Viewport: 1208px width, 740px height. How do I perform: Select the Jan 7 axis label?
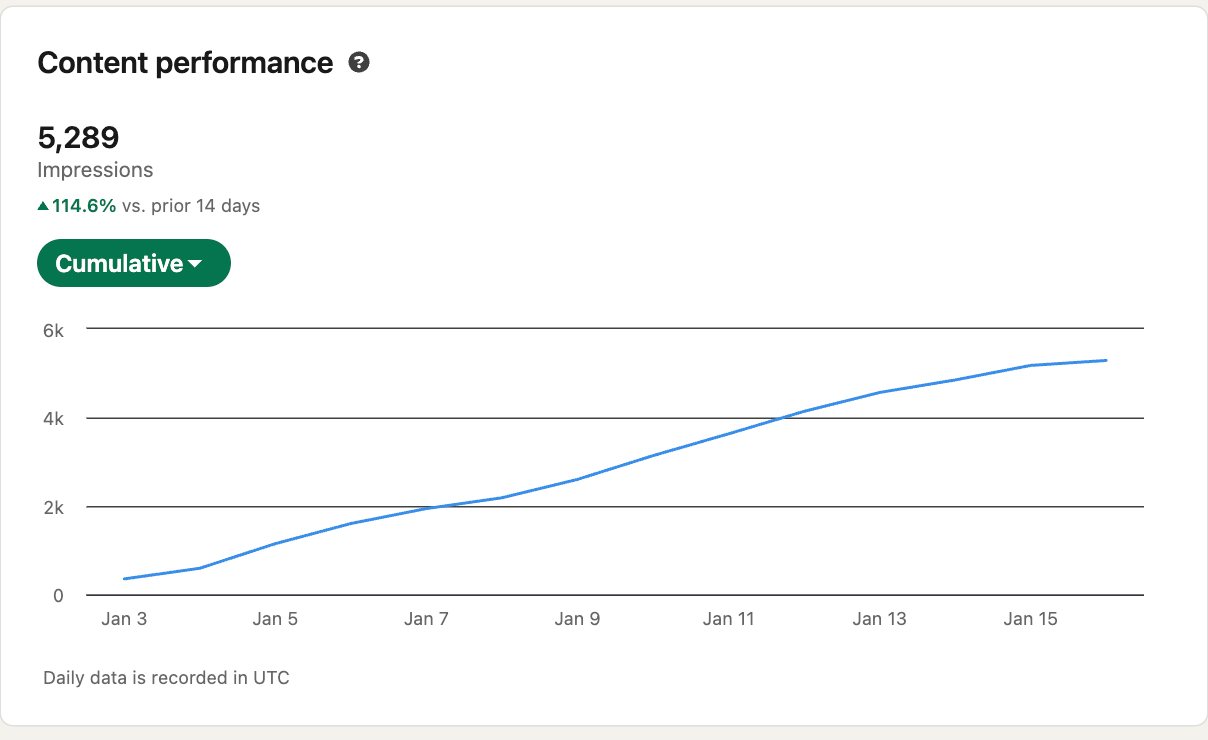[426, 619]
